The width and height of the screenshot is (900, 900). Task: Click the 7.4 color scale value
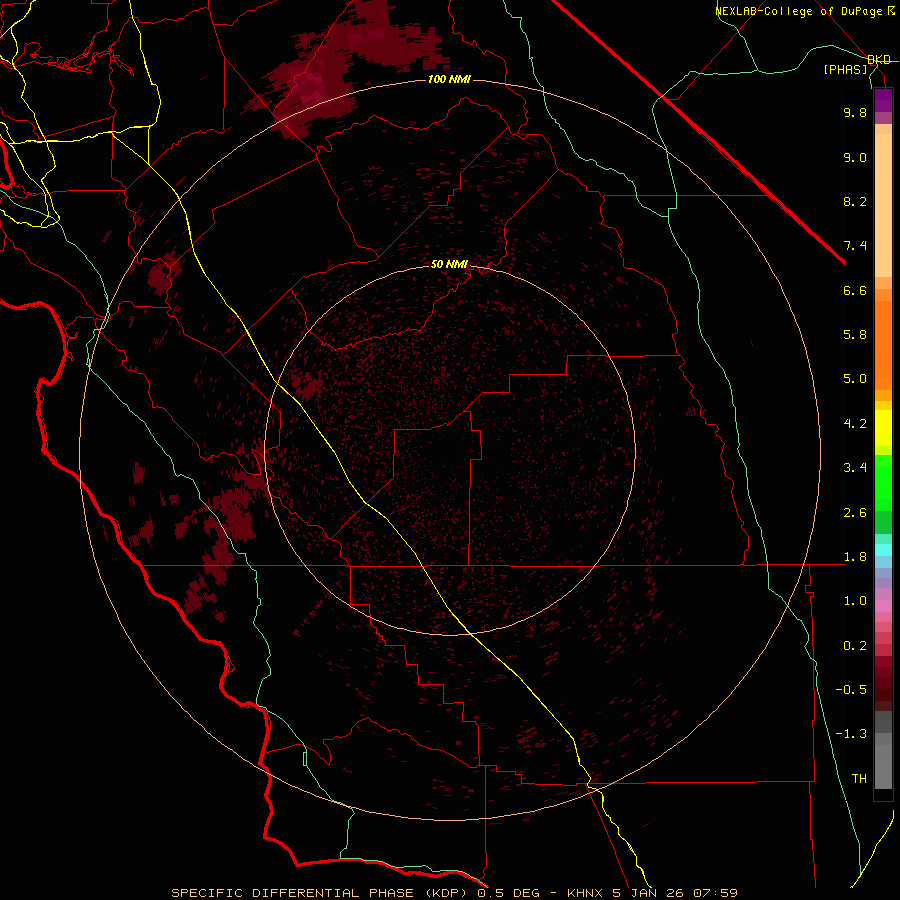[855, 246]
